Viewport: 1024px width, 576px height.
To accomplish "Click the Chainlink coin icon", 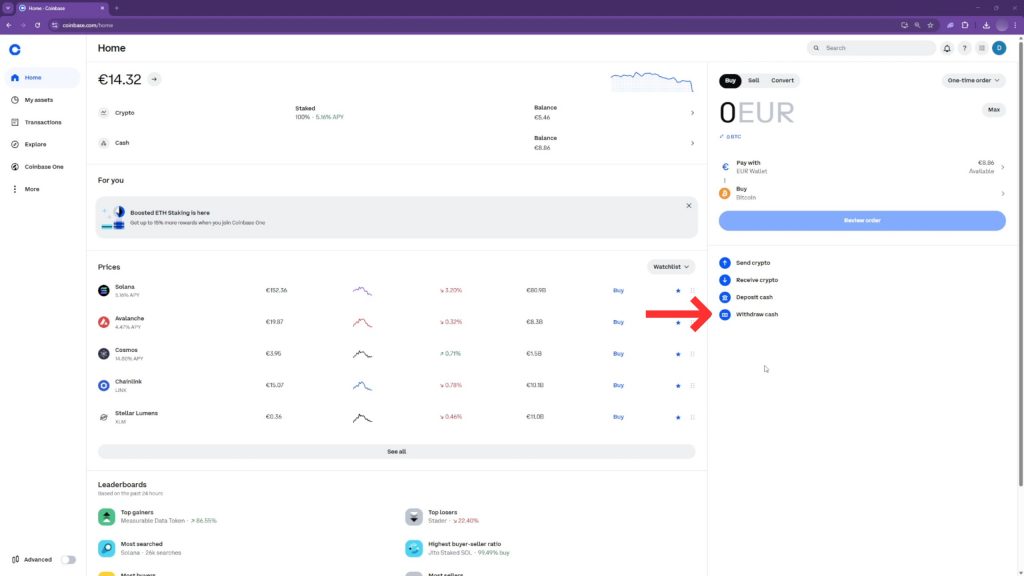I will 104,385.
